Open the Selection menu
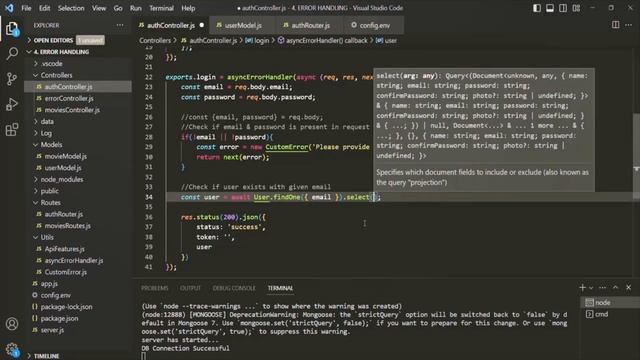This screenshot has height=360, width=640. 71,8
